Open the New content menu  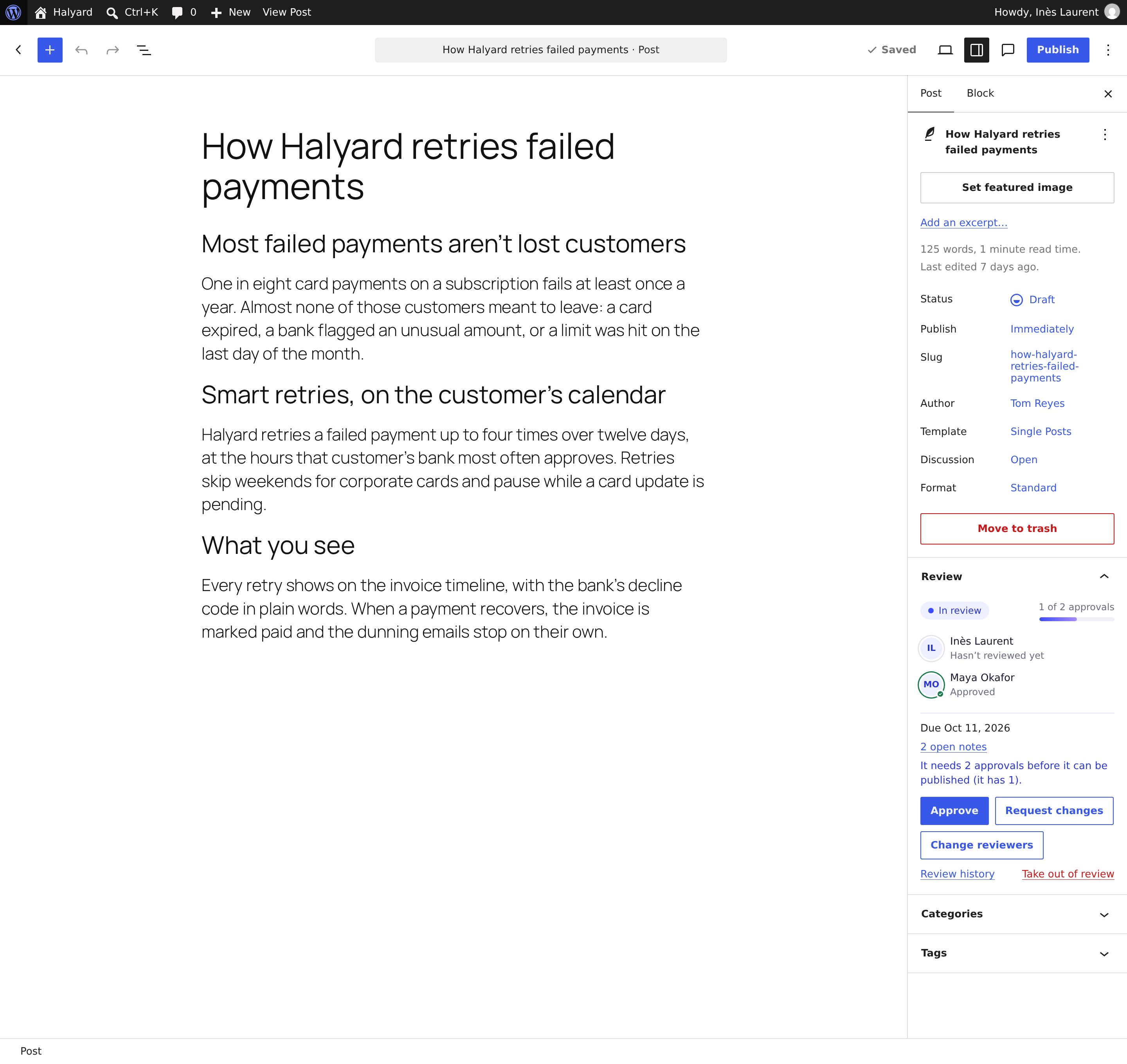tap(230, 12)
